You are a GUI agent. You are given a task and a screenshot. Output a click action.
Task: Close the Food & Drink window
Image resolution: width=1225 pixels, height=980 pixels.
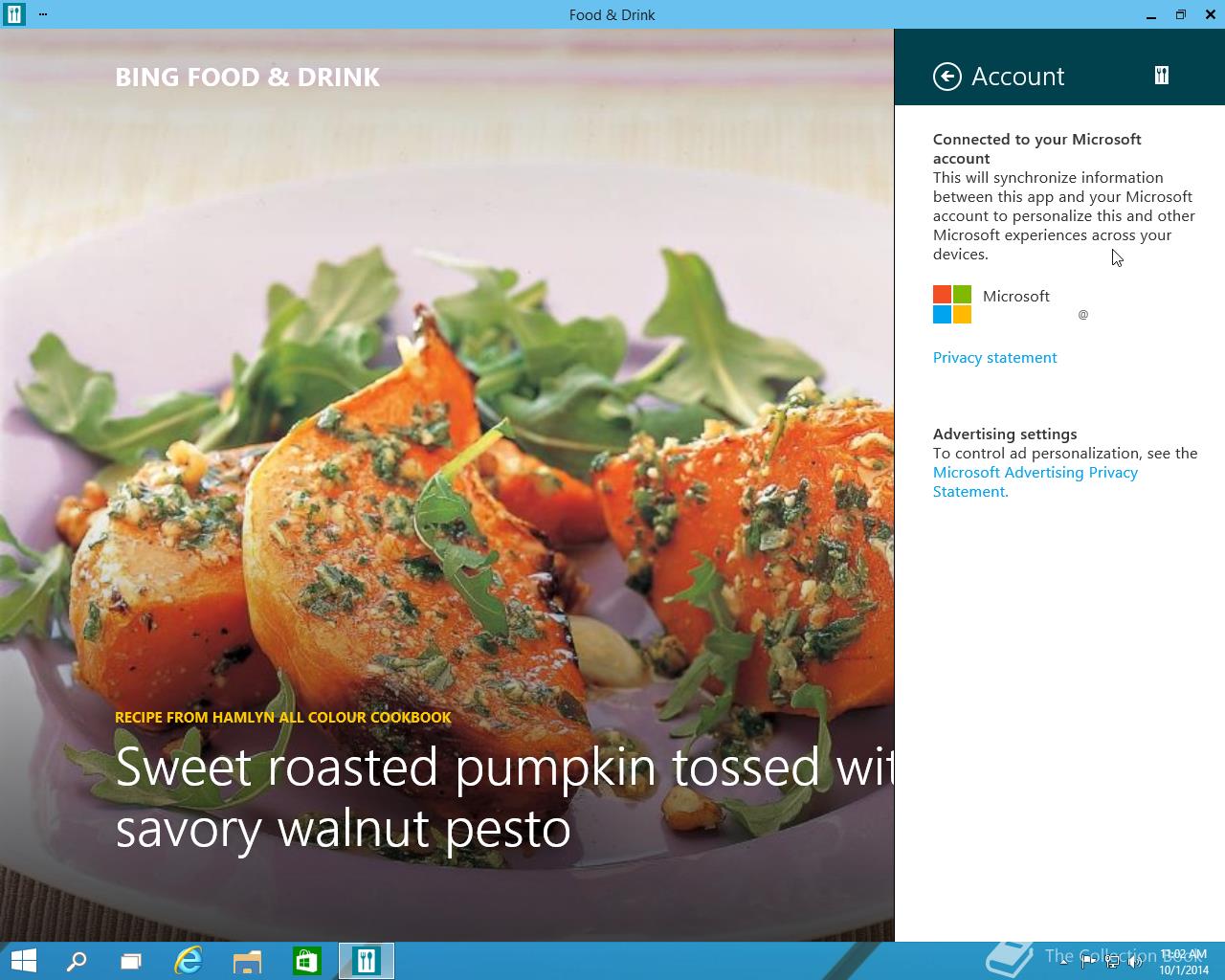pyautogui.click(x=1210, y=14)
